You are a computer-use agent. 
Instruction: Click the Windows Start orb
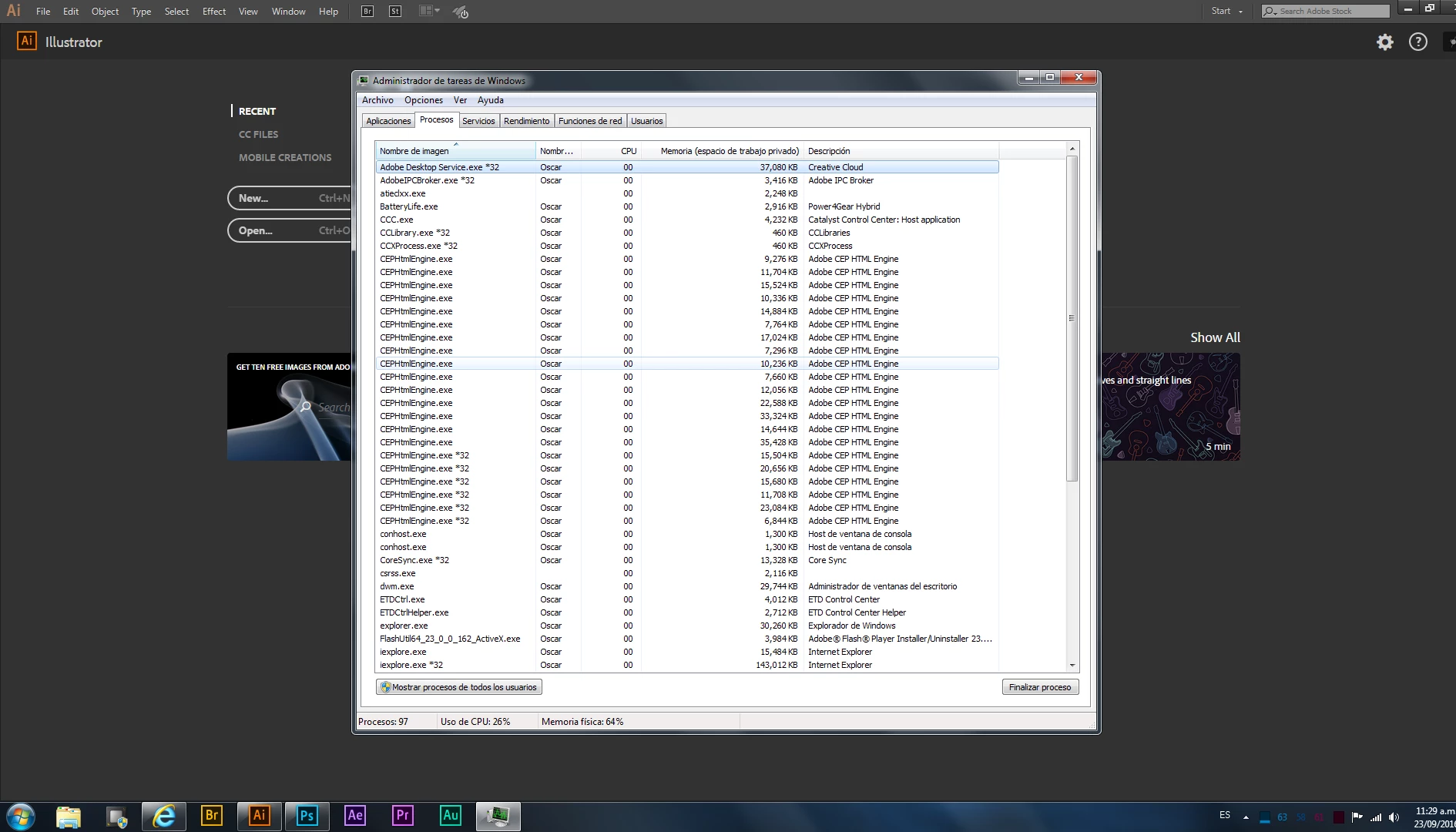click(x=21, y=817)
